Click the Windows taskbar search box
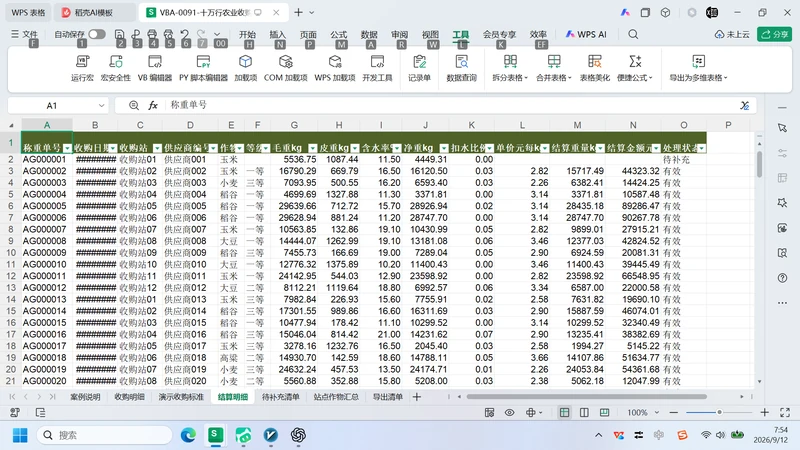Viewport: 800px width, 450px height. click(105, 435)
